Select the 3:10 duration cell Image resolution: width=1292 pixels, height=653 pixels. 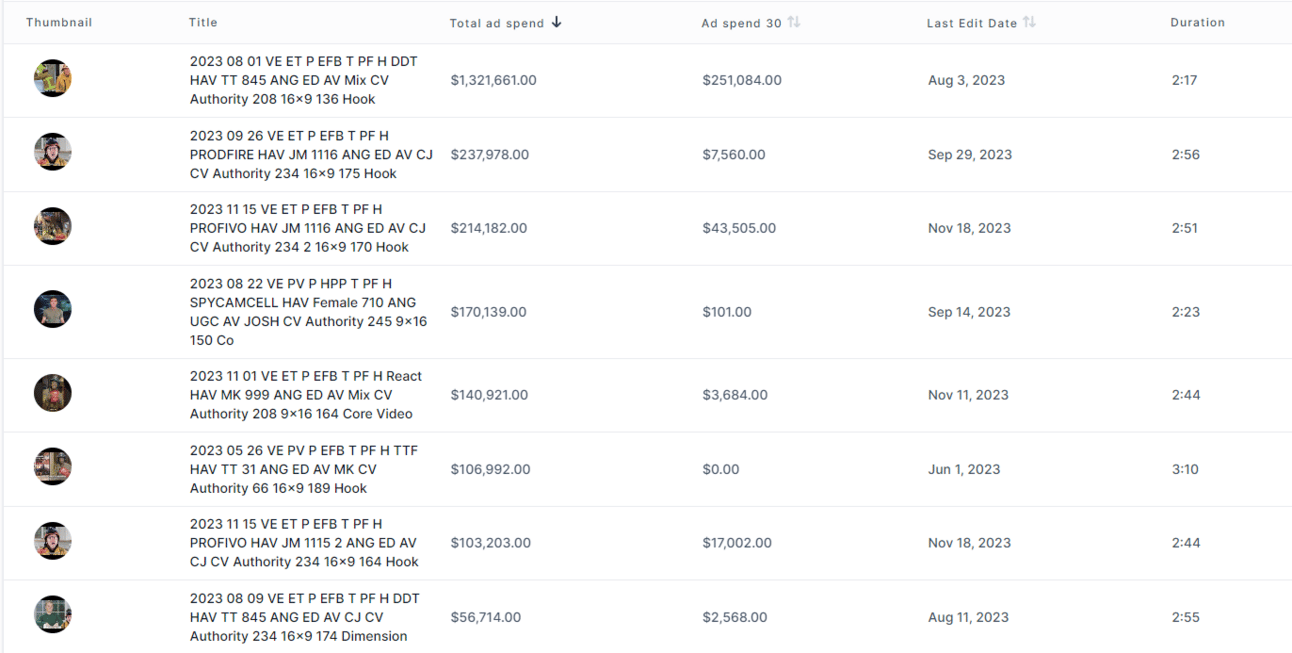1185,469
